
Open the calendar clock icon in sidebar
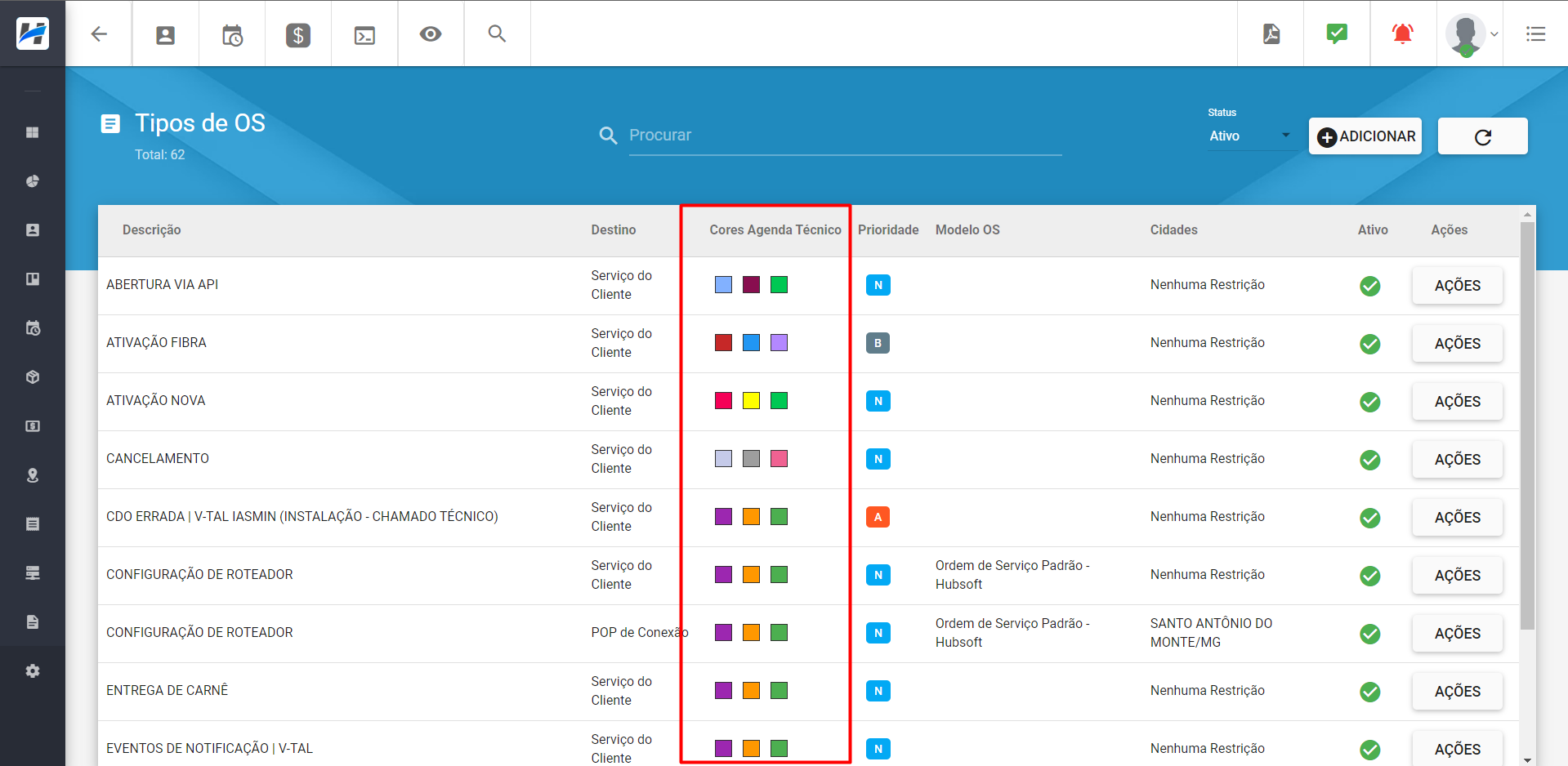point(33,328)
